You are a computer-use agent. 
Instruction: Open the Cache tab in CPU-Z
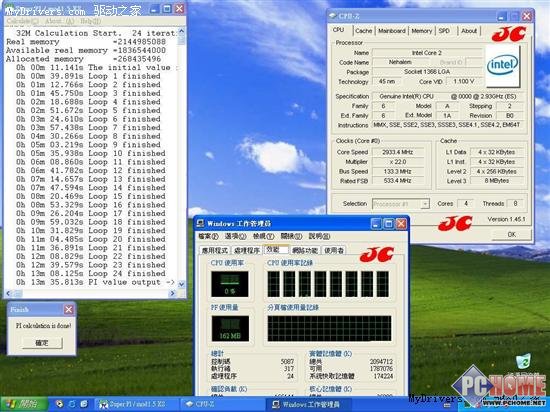click(363, 31)
